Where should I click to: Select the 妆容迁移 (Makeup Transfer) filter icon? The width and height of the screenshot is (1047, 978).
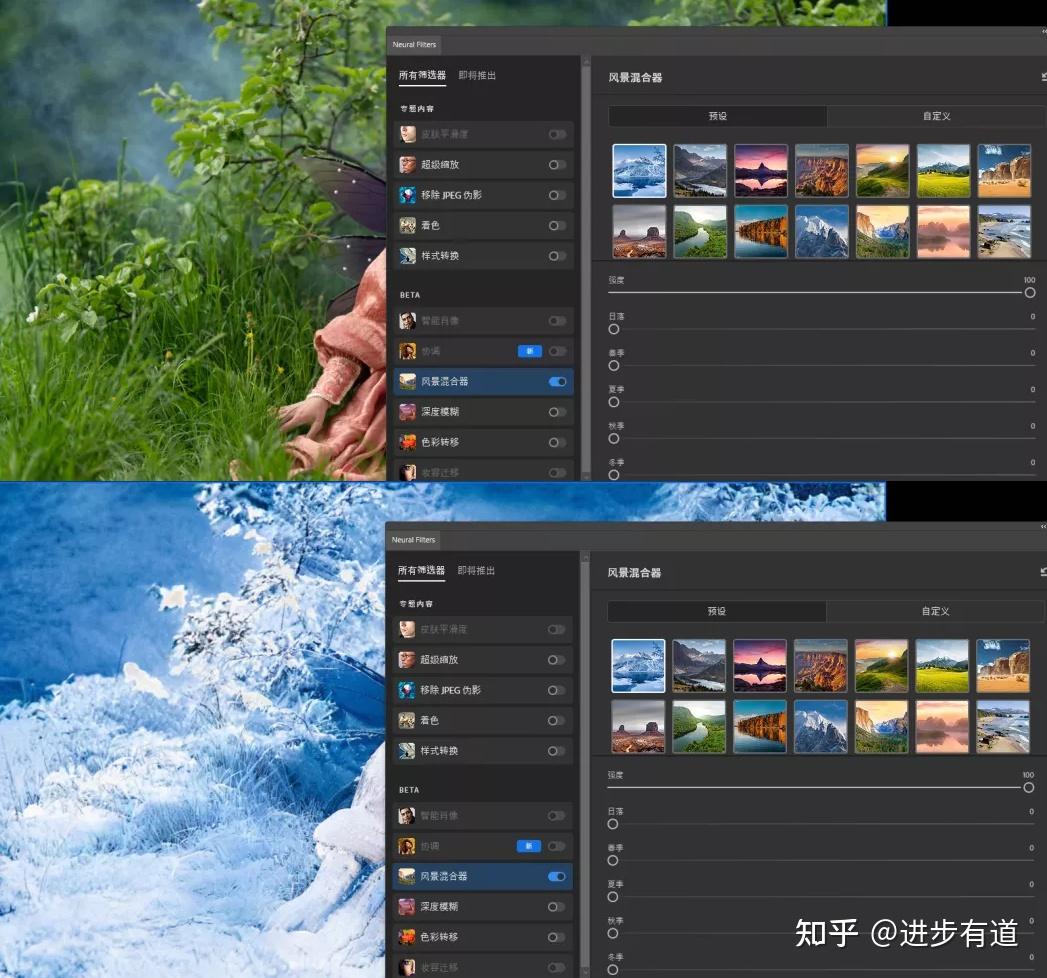408,471
